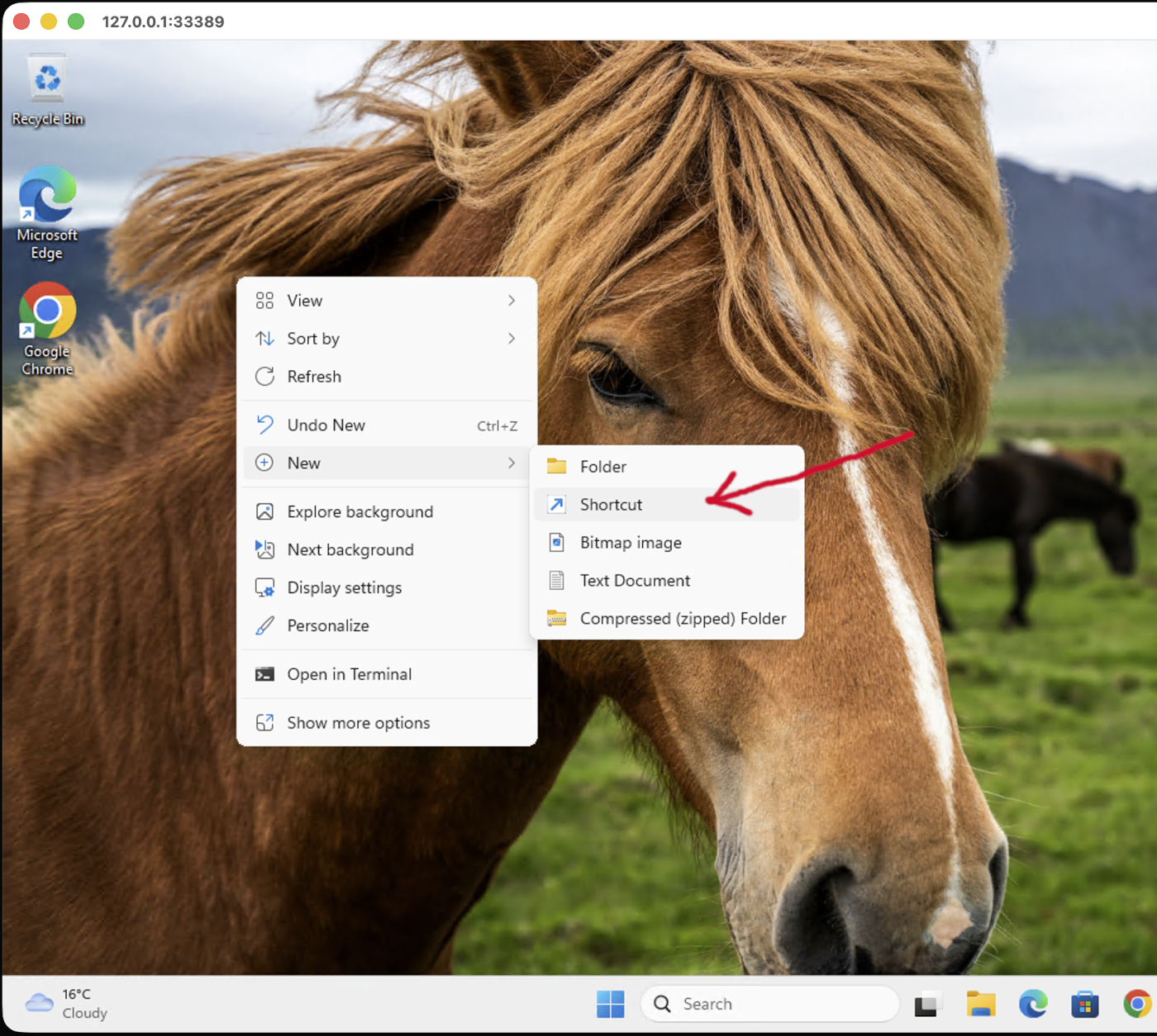Open Display settings from the context menu
This screenshot has width=1157, height=1036.
387,588
